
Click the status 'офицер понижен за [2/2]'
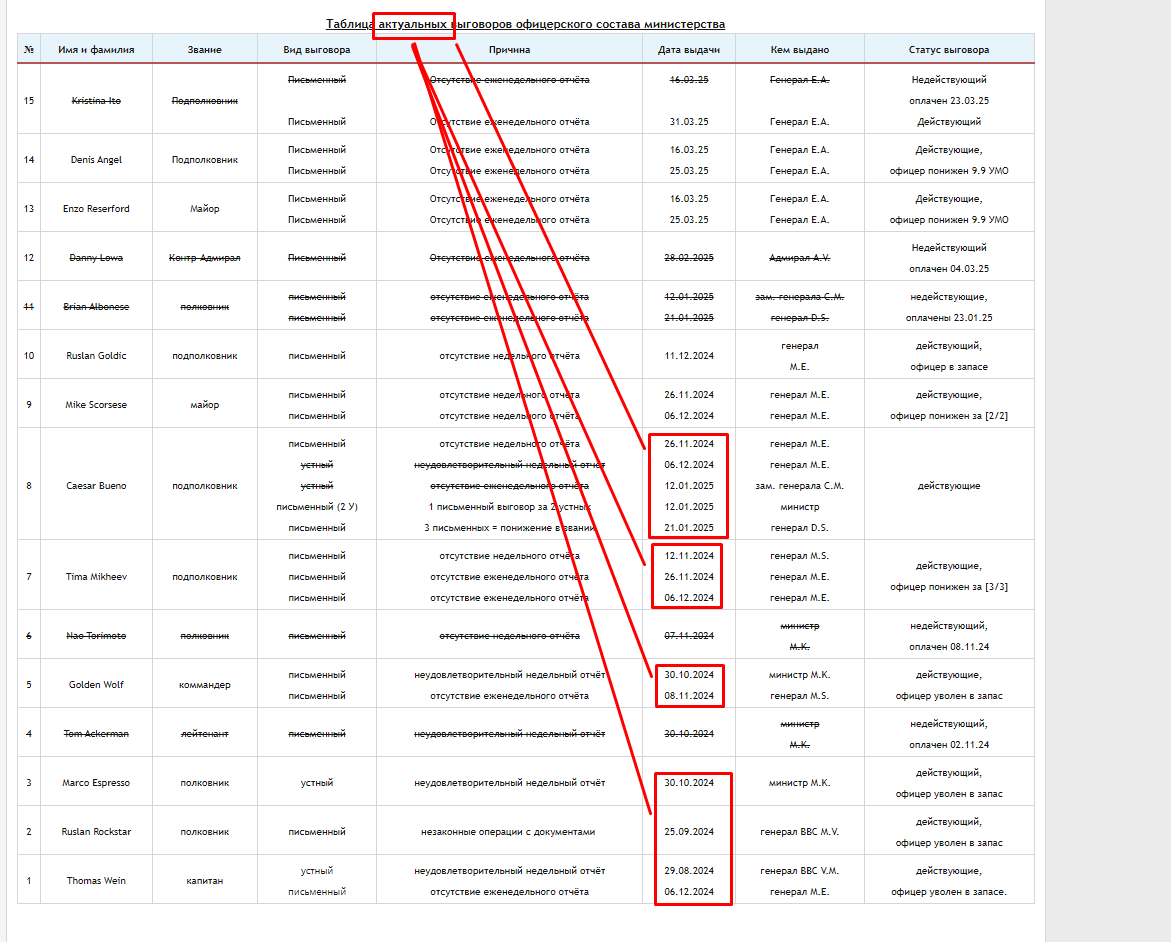click(x=949, y=416)
